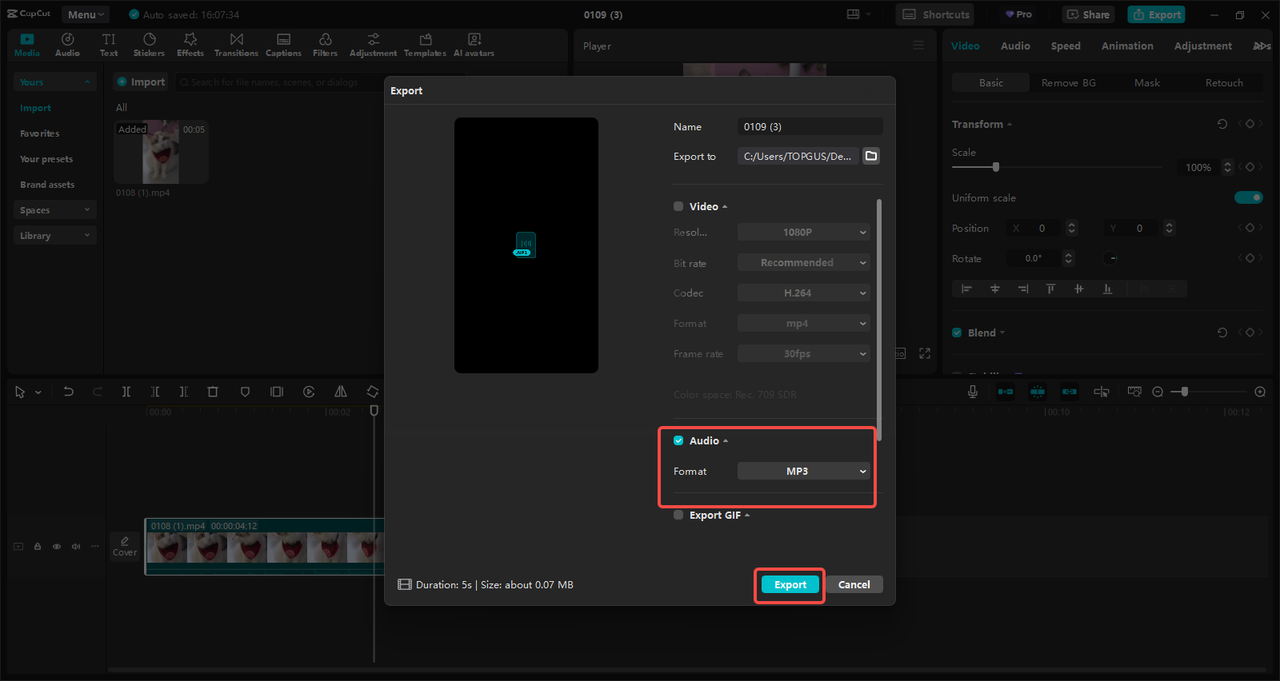Open Brand assets in the sidebar
This screenshot has height=681, width=1280.
(x=47, y=185)
